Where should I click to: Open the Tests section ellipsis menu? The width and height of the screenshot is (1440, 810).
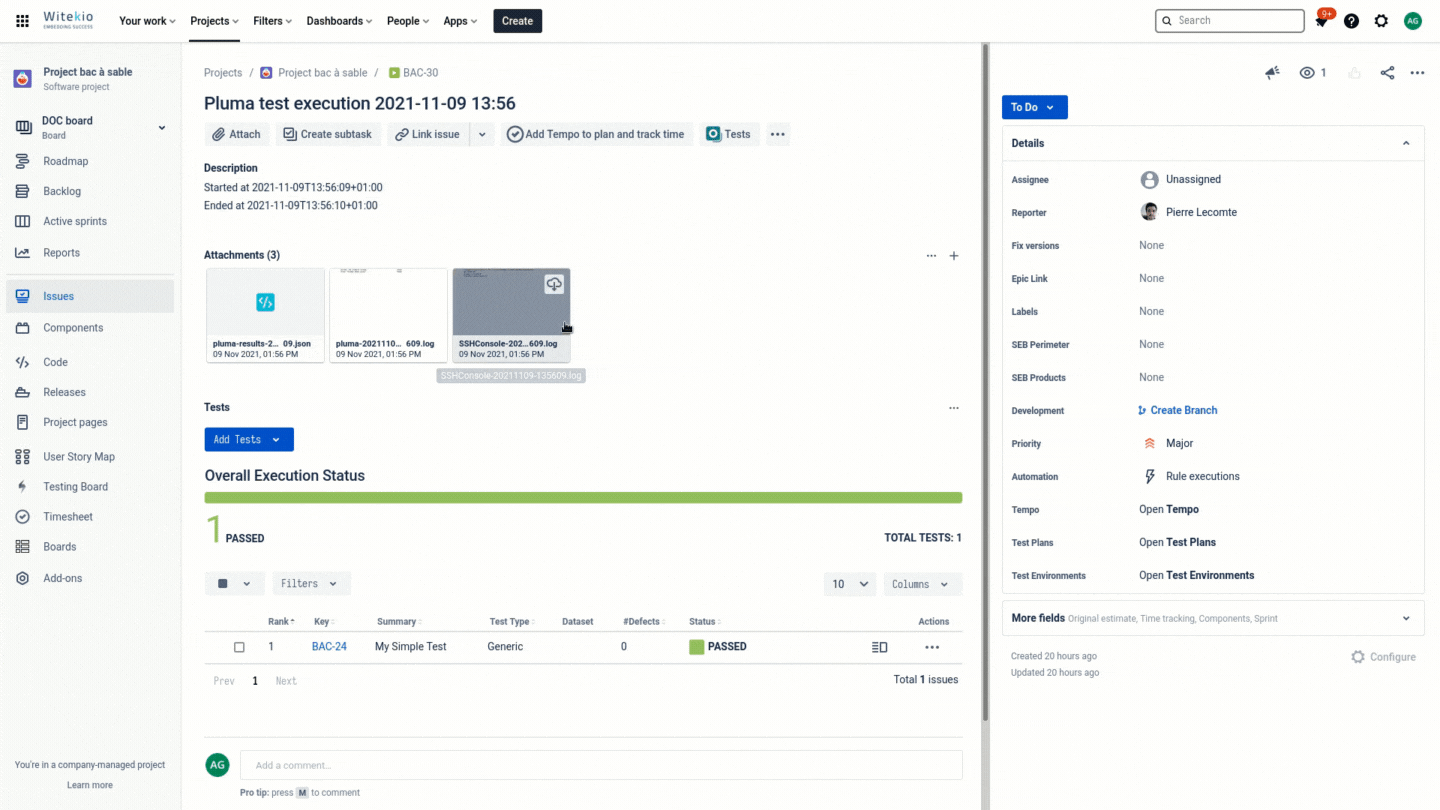click(954, 408)
